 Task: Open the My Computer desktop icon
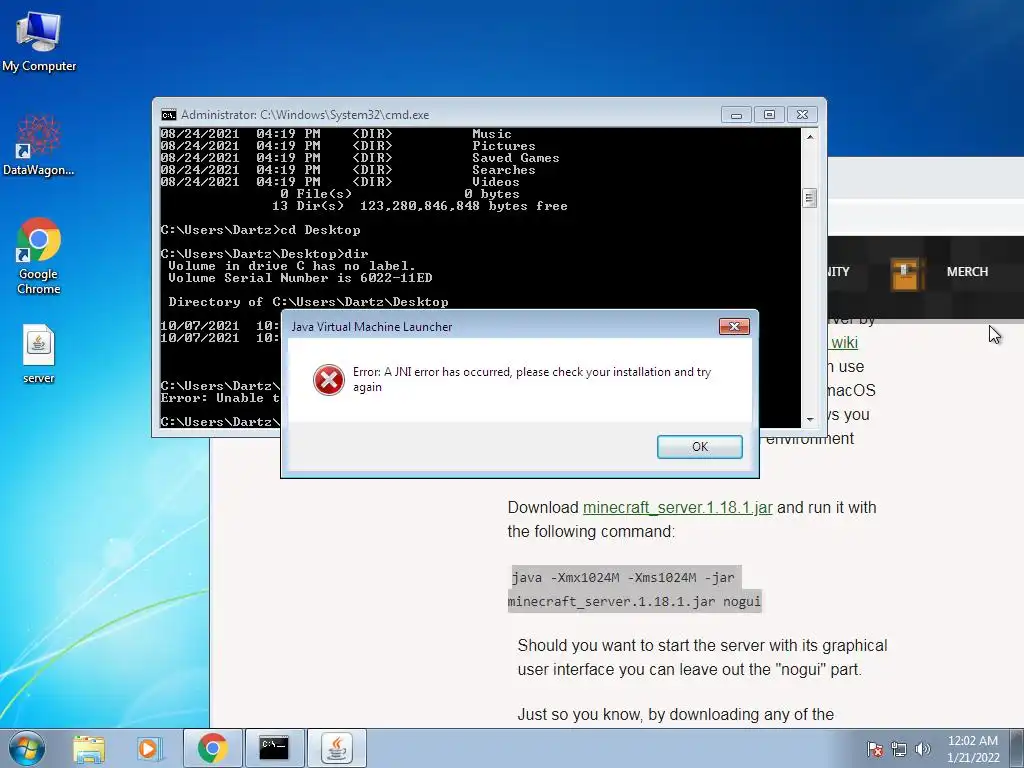click(39, 42)
